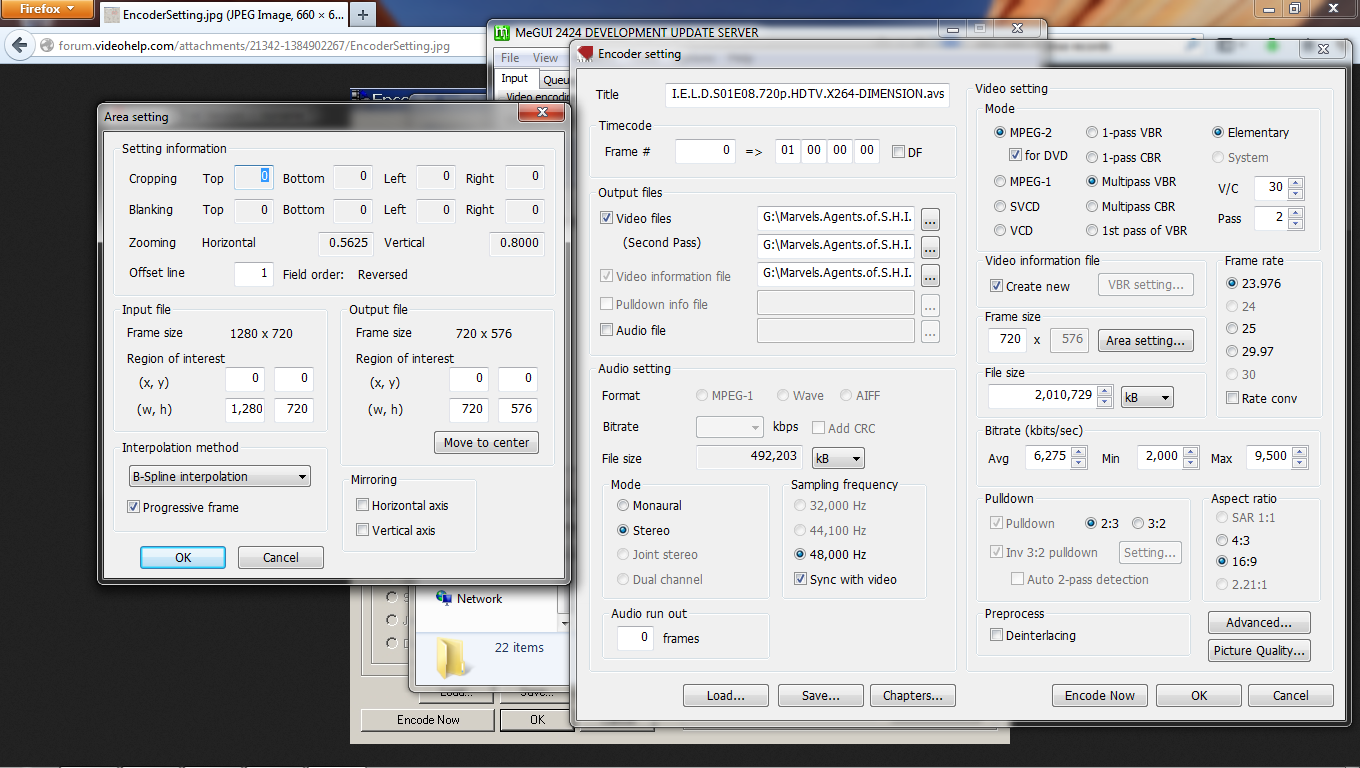Image resolution: width=1360 pixels, height=768 pixels.
Task: Open File menu in MeGUI window
Action: (510, 58)
